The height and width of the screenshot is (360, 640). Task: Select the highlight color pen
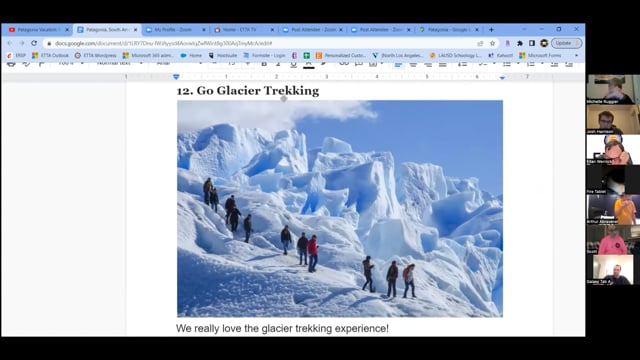point(323,64)
